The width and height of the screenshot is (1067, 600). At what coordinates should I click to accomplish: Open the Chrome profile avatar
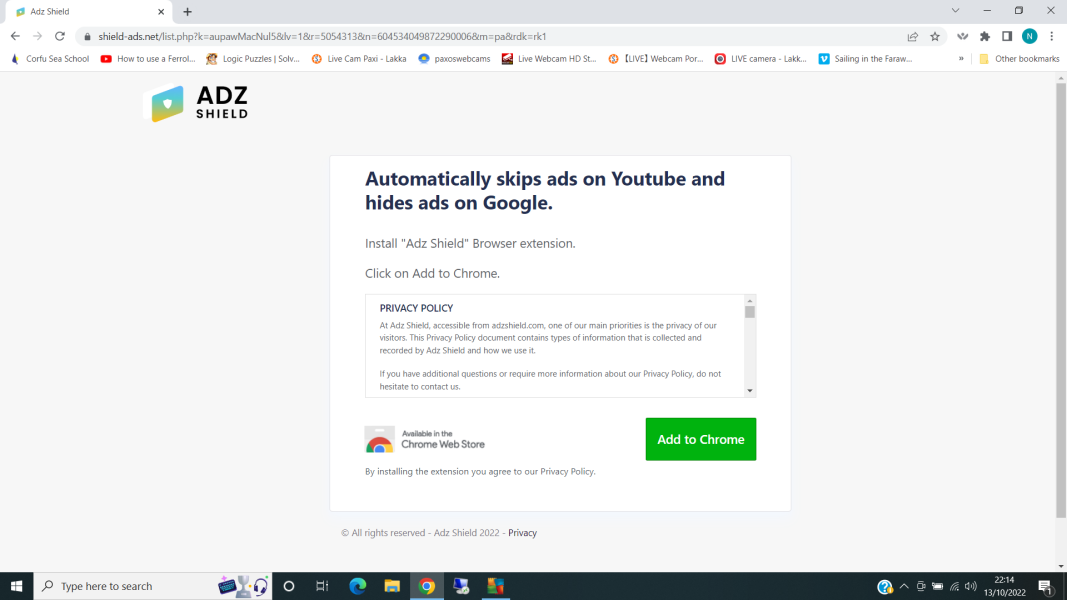[x=1029, y=35]
